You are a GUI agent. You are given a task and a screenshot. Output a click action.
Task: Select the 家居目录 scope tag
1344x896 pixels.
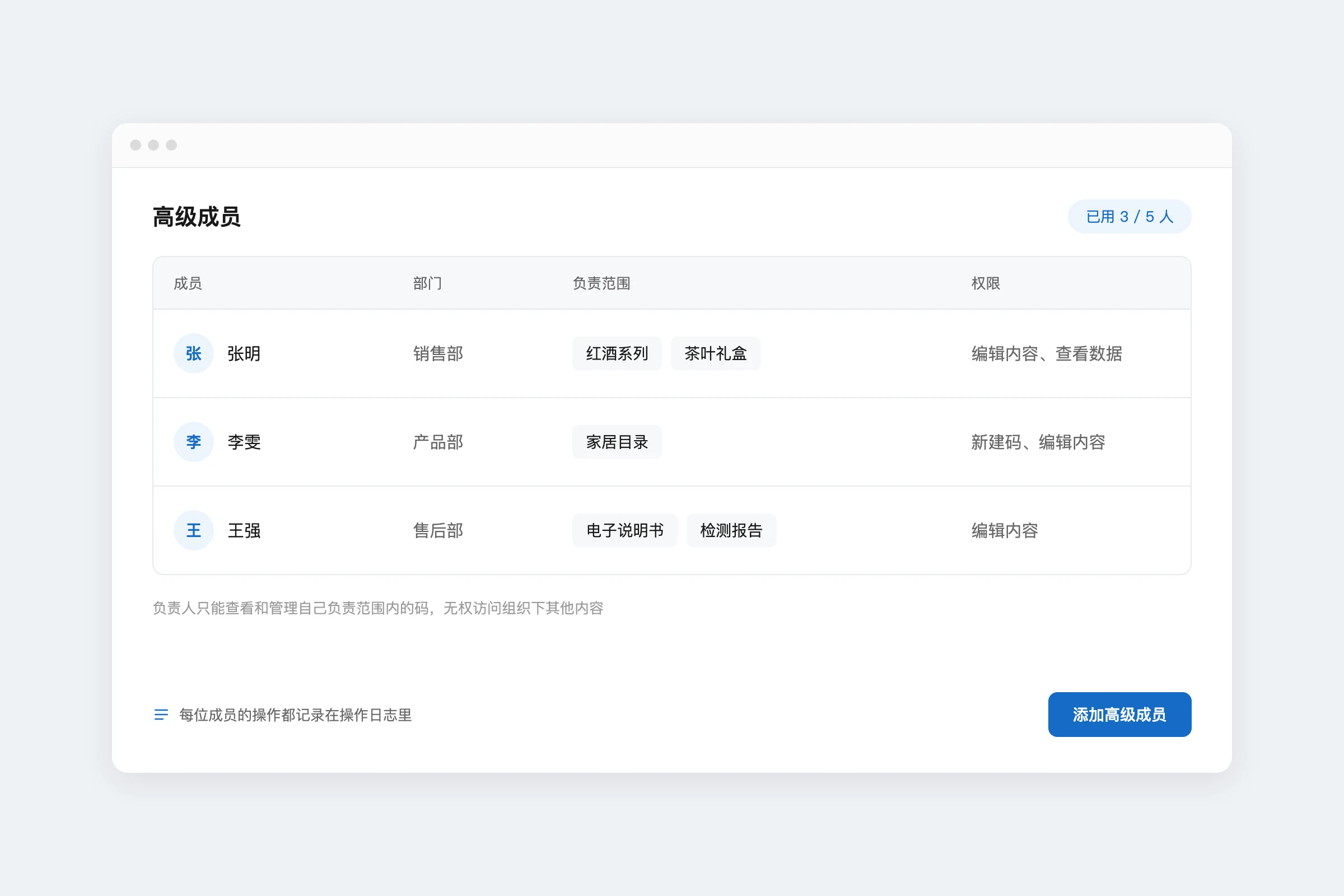click(617, 442)
